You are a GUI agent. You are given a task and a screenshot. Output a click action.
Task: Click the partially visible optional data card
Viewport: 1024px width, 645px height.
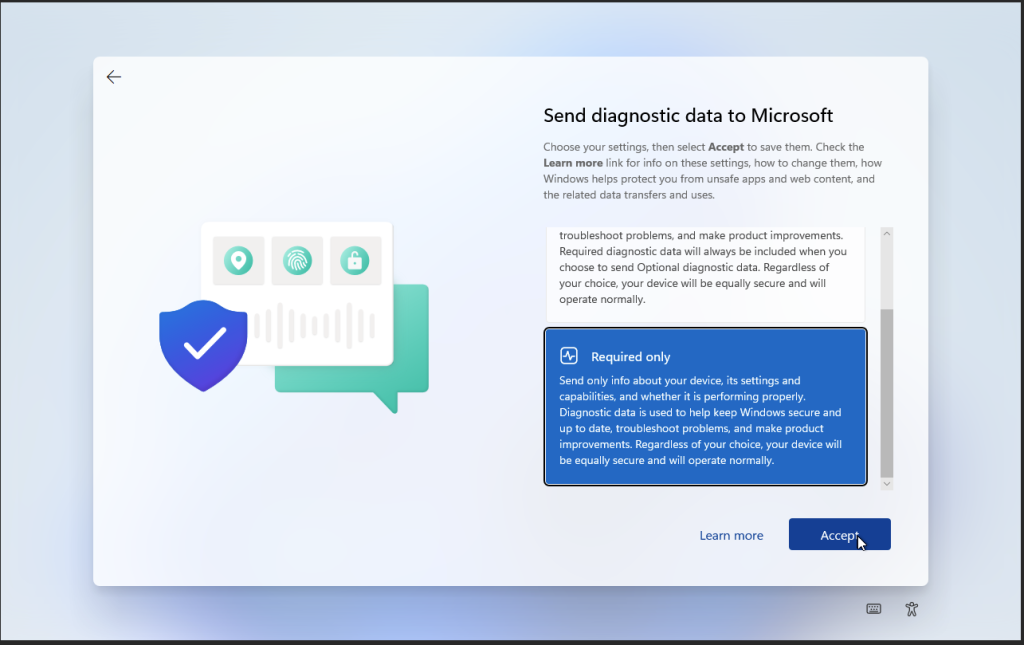tap(705, 274)
